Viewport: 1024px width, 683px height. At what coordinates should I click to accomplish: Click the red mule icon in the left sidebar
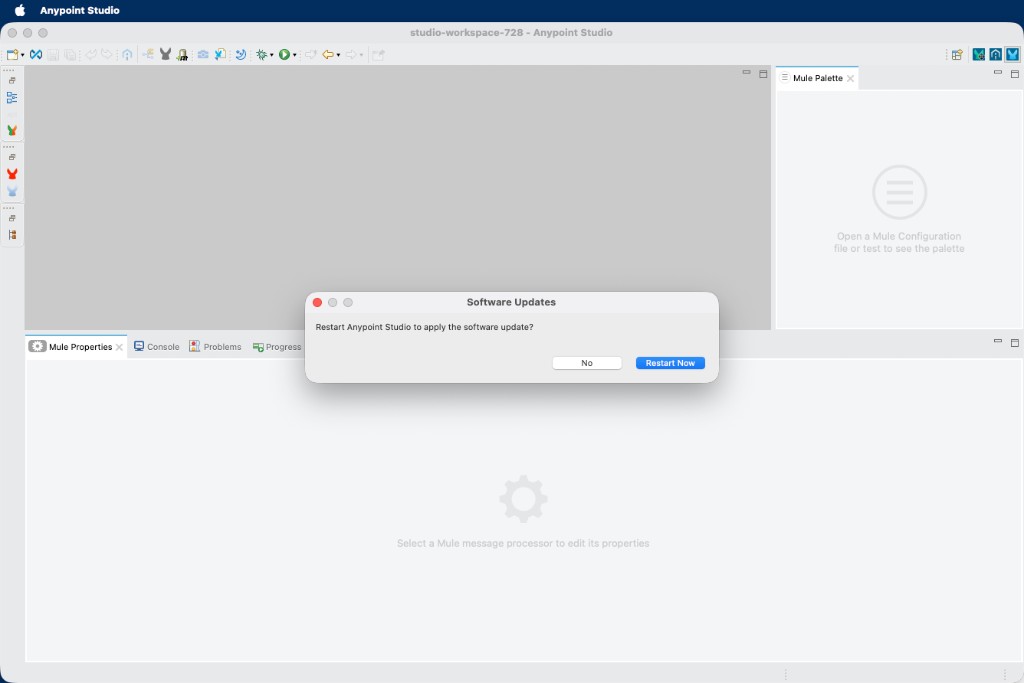pyautogui.click(x=12, y=174)
